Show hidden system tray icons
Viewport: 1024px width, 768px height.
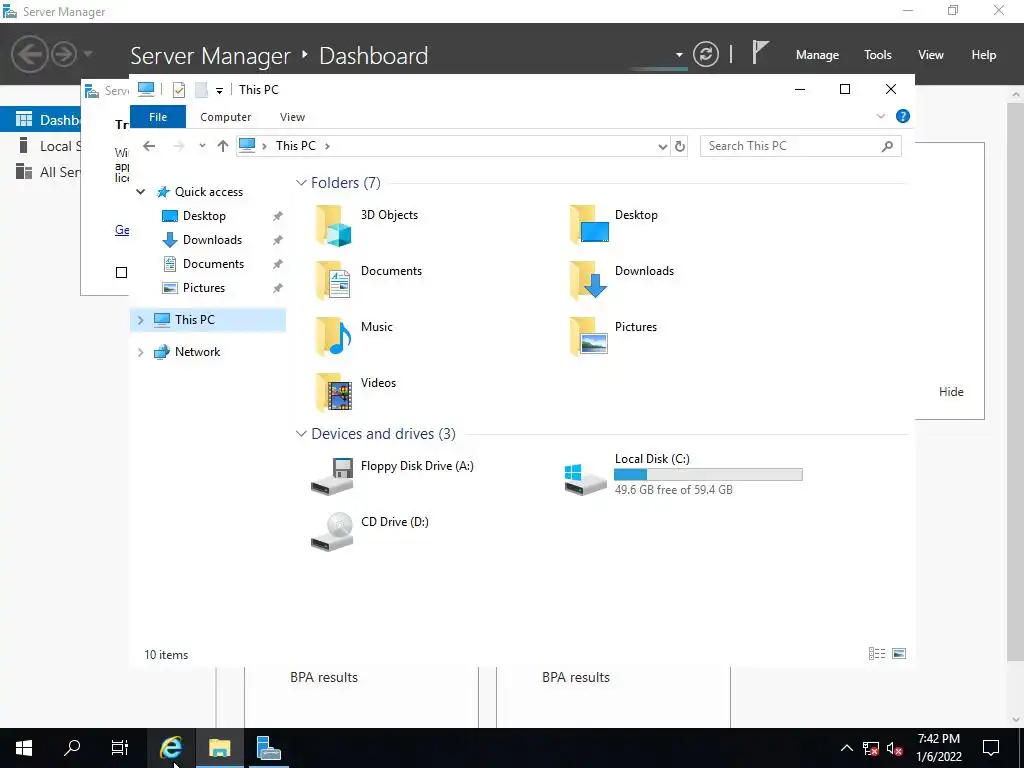pos(846,748)
